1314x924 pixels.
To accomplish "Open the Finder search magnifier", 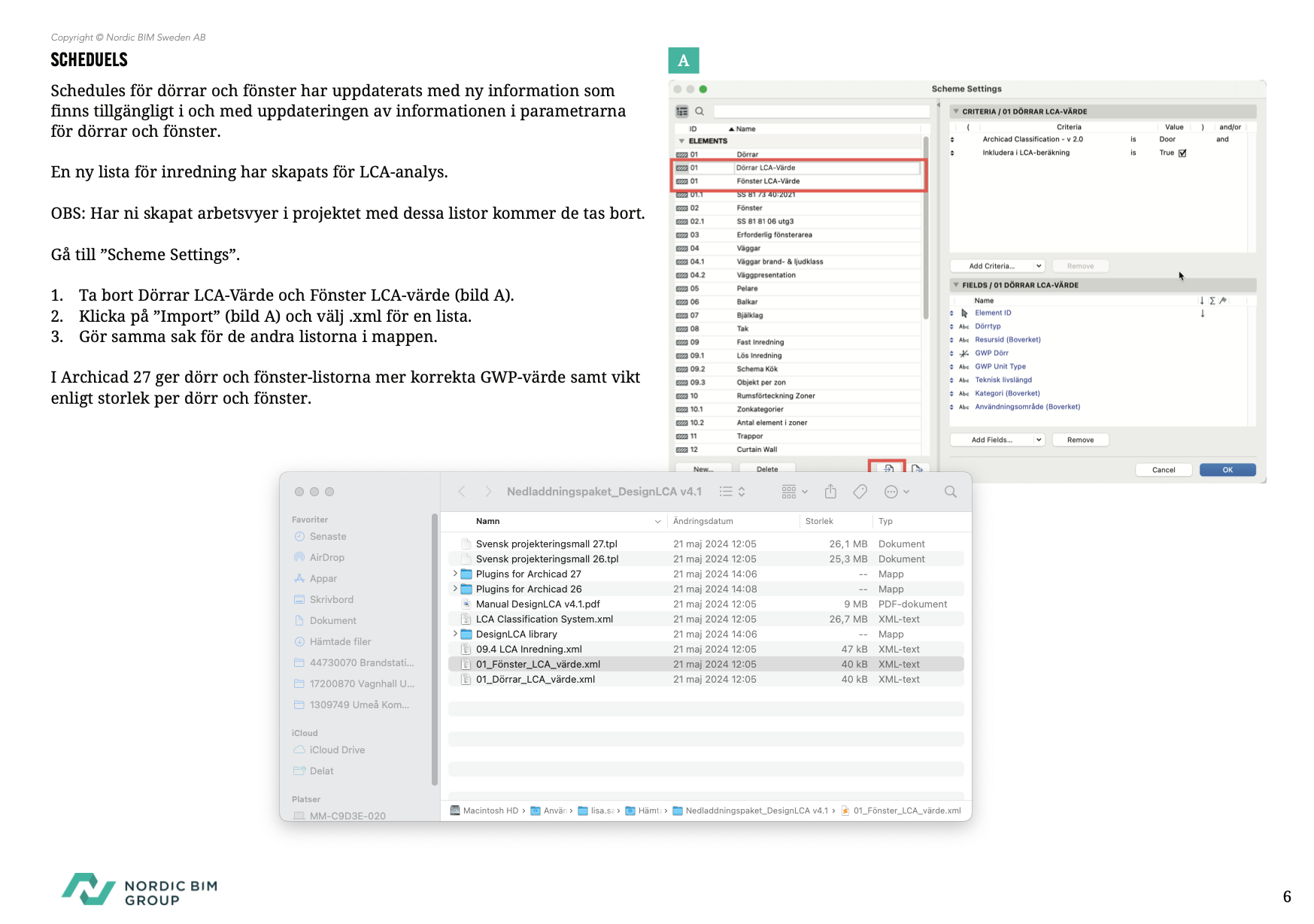I will (950, 492).
